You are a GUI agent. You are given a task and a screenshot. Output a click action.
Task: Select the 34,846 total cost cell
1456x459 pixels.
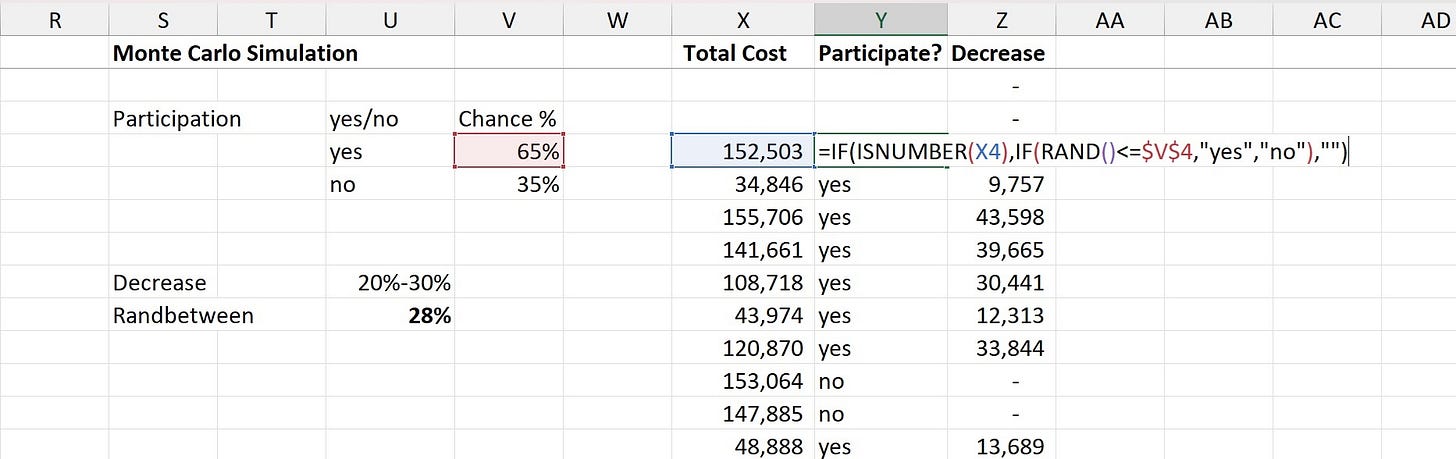[743, 185]
